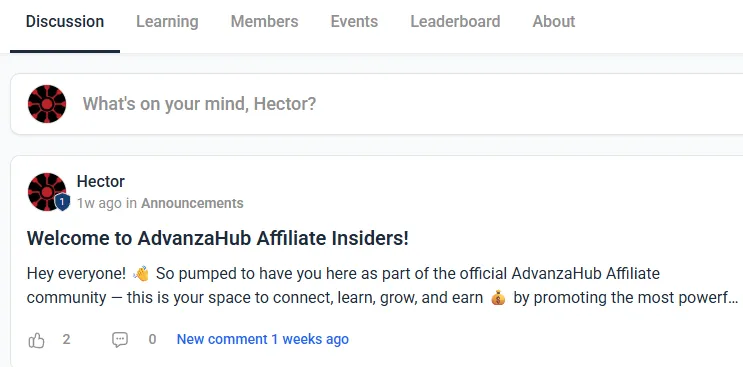Click the "1w ago" post timestamp

tap(100, 203)
